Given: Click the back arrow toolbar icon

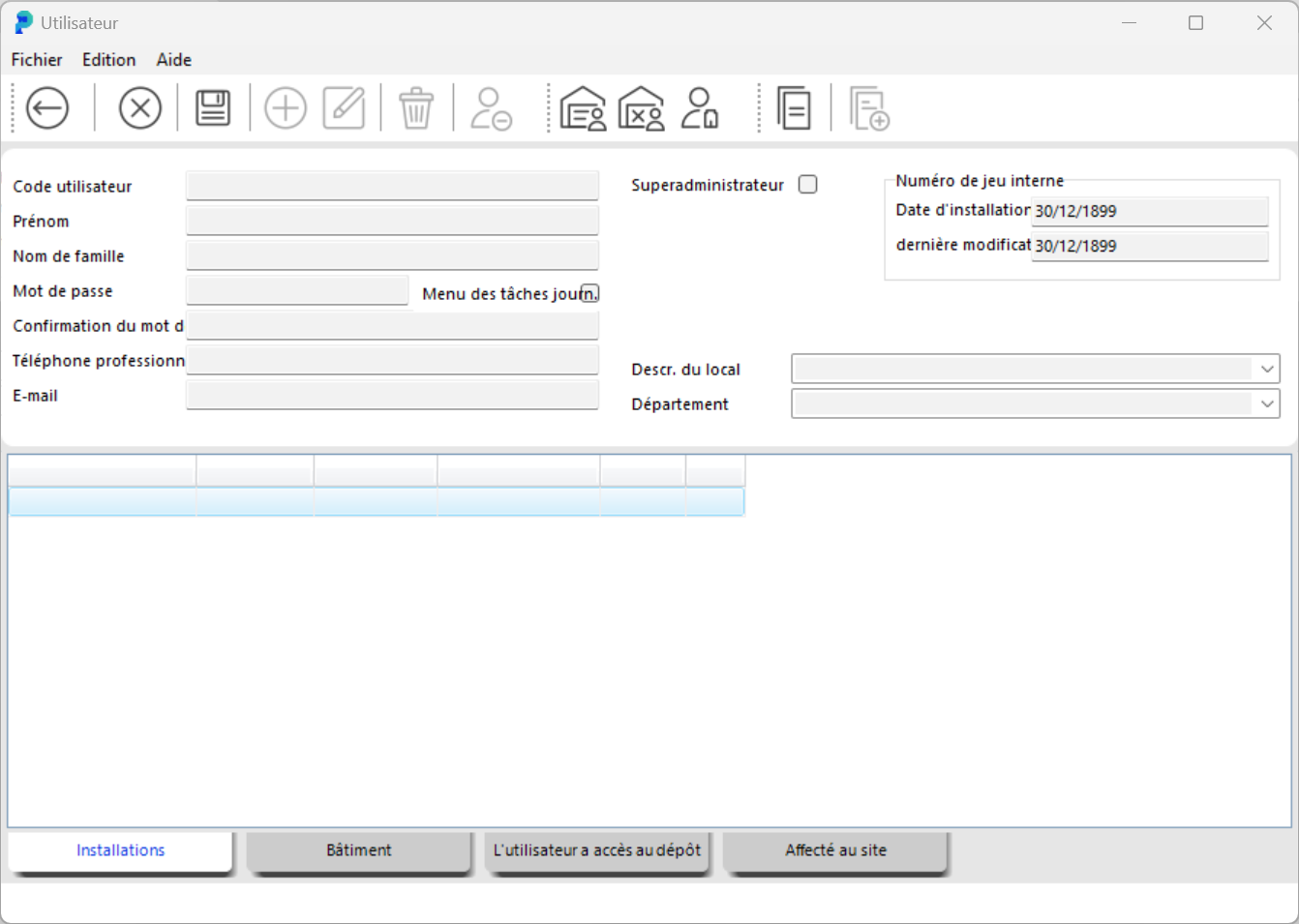Looking at the screenshot, I should click(x=47, y=107).
